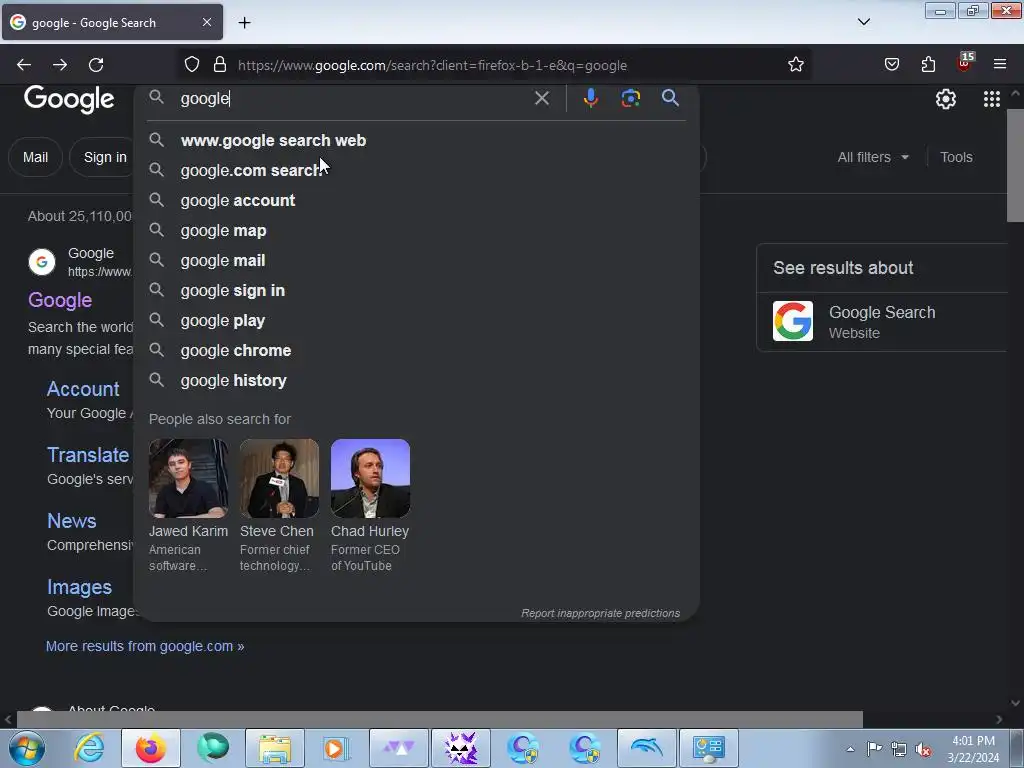Open the taskbar clock showing 4:01 PM
The image size is (1024, 768).
tap(973, 749)
